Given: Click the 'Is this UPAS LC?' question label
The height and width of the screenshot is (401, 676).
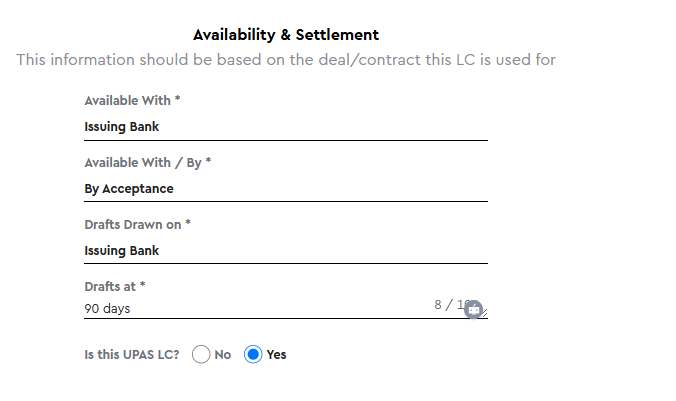Looking at the screenshot, I should click(132, 354).
